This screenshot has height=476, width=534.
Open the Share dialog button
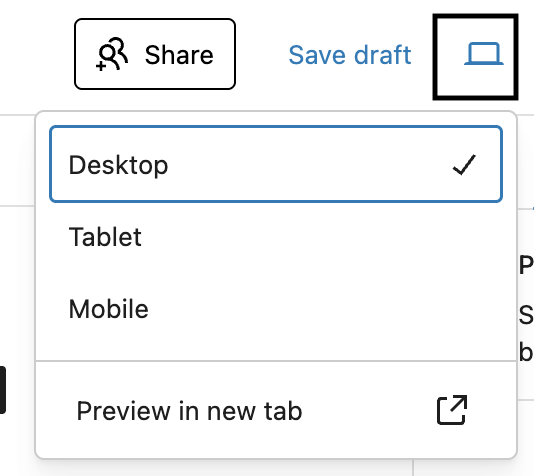pos(155,54)
